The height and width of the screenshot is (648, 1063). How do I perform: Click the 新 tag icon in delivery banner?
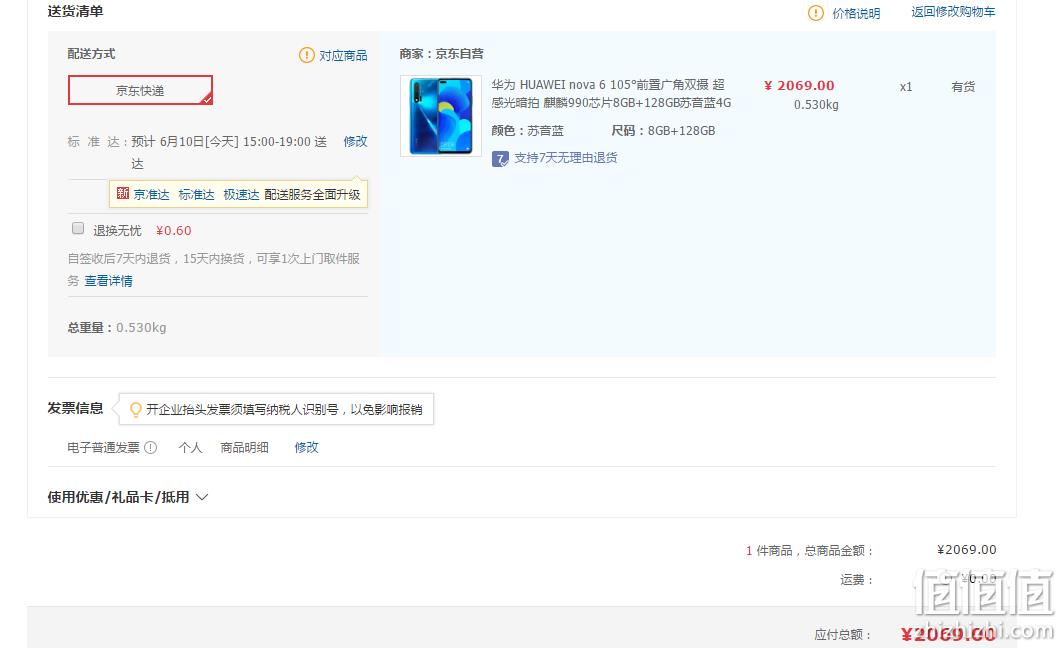(x=123, y=193)
